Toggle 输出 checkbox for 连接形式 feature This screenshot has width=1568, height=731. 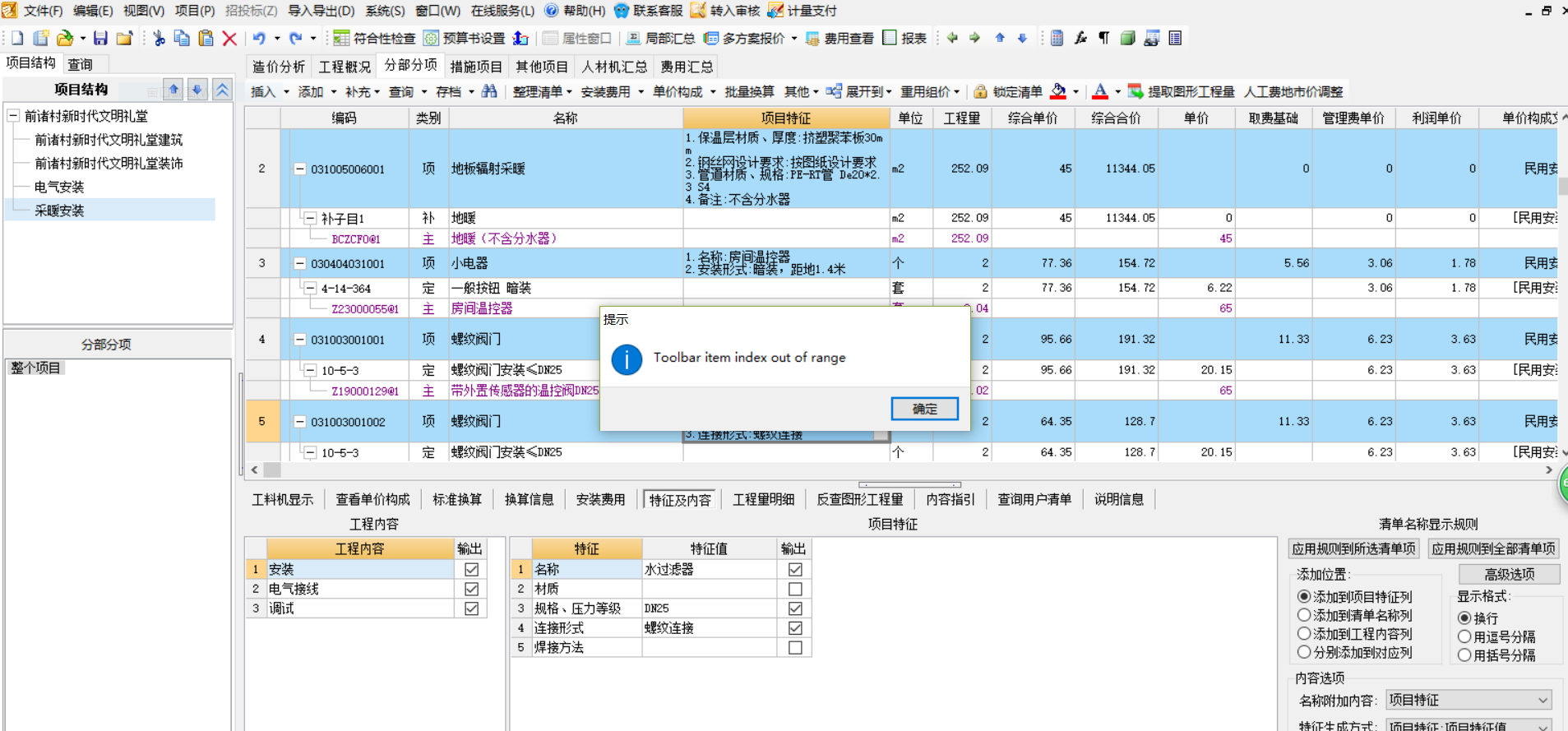(795, 627)
